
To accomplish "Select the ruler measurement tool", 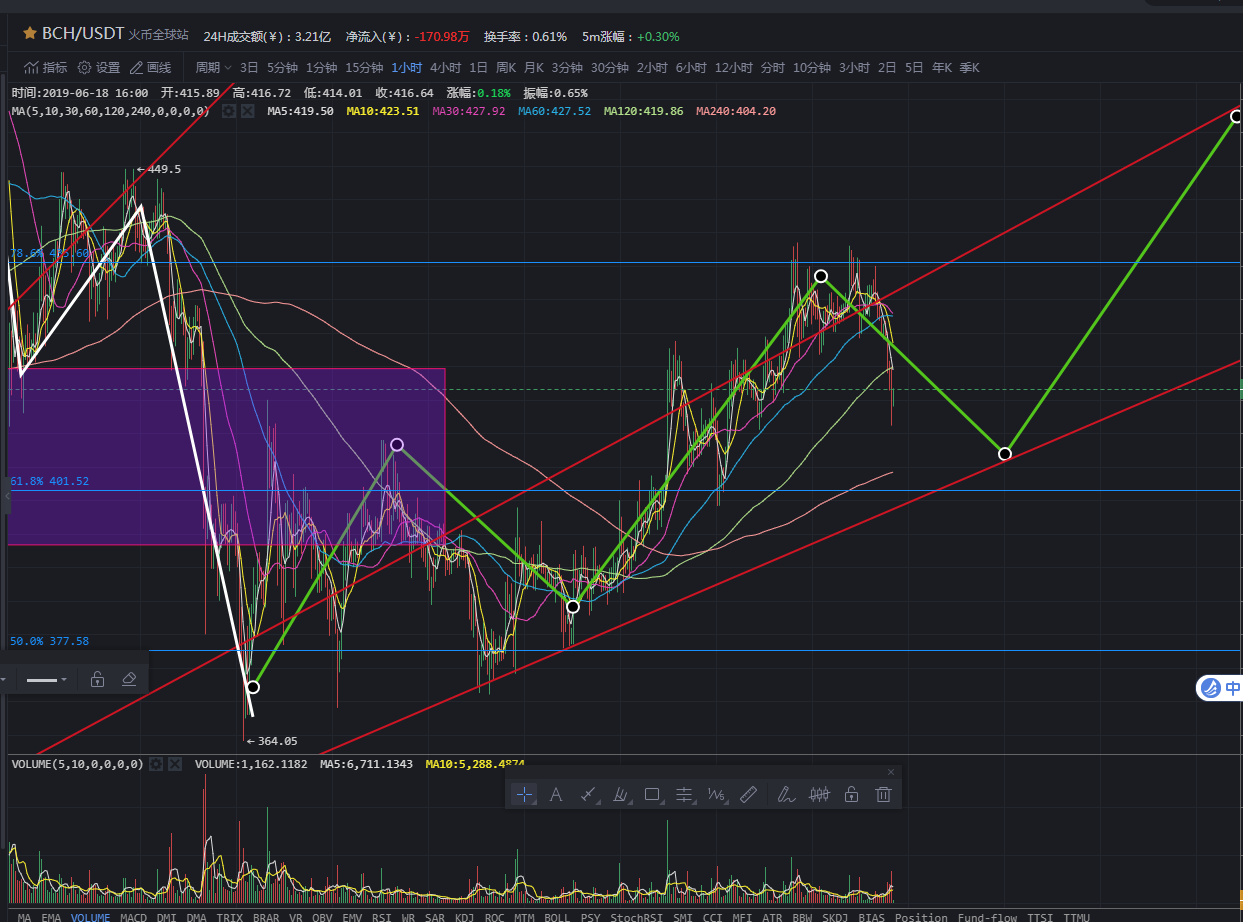I will 748,795.
